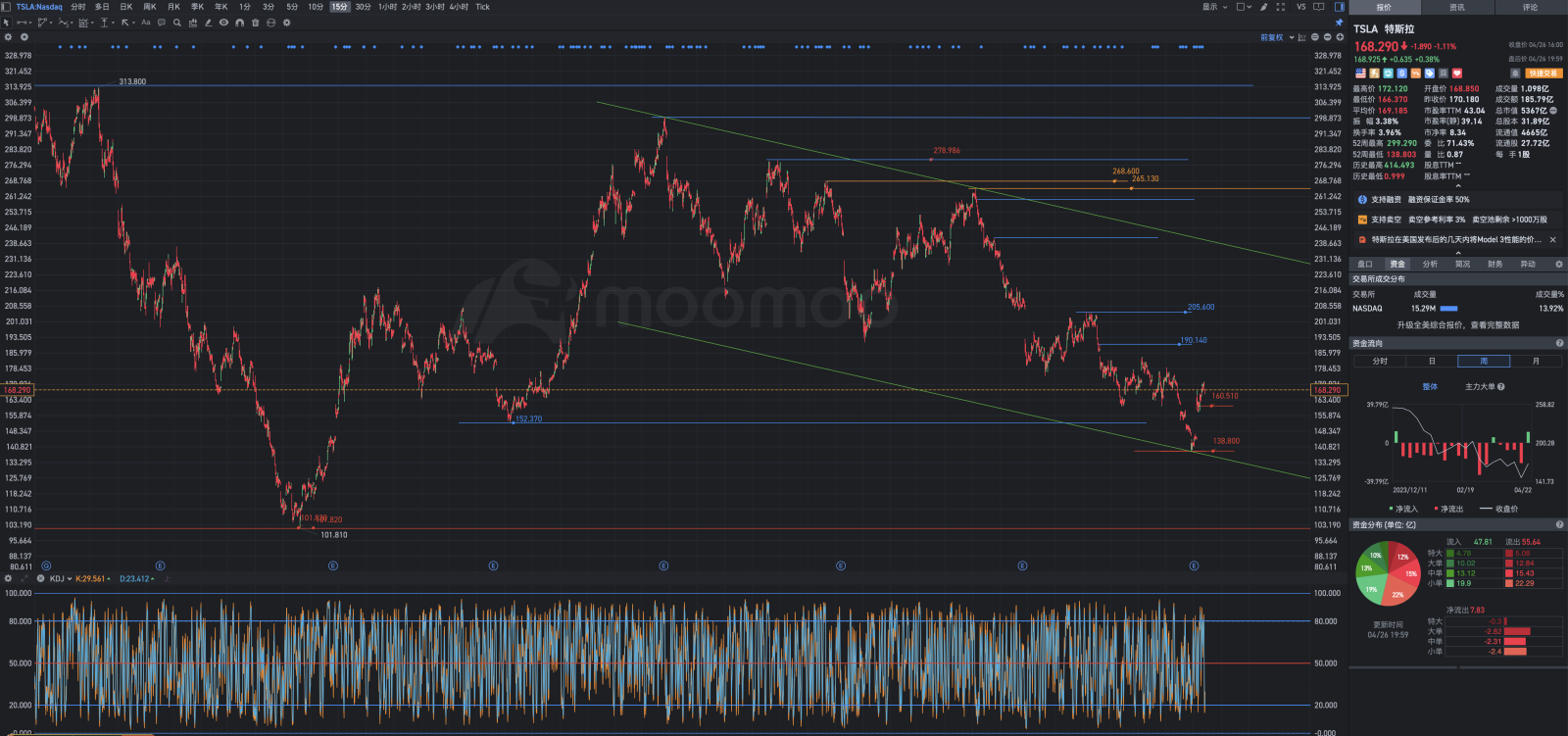Click the 快捷交易 quick trade button
The height and width of the screenshot is (736, 1568).
(x=1544, y=74)
